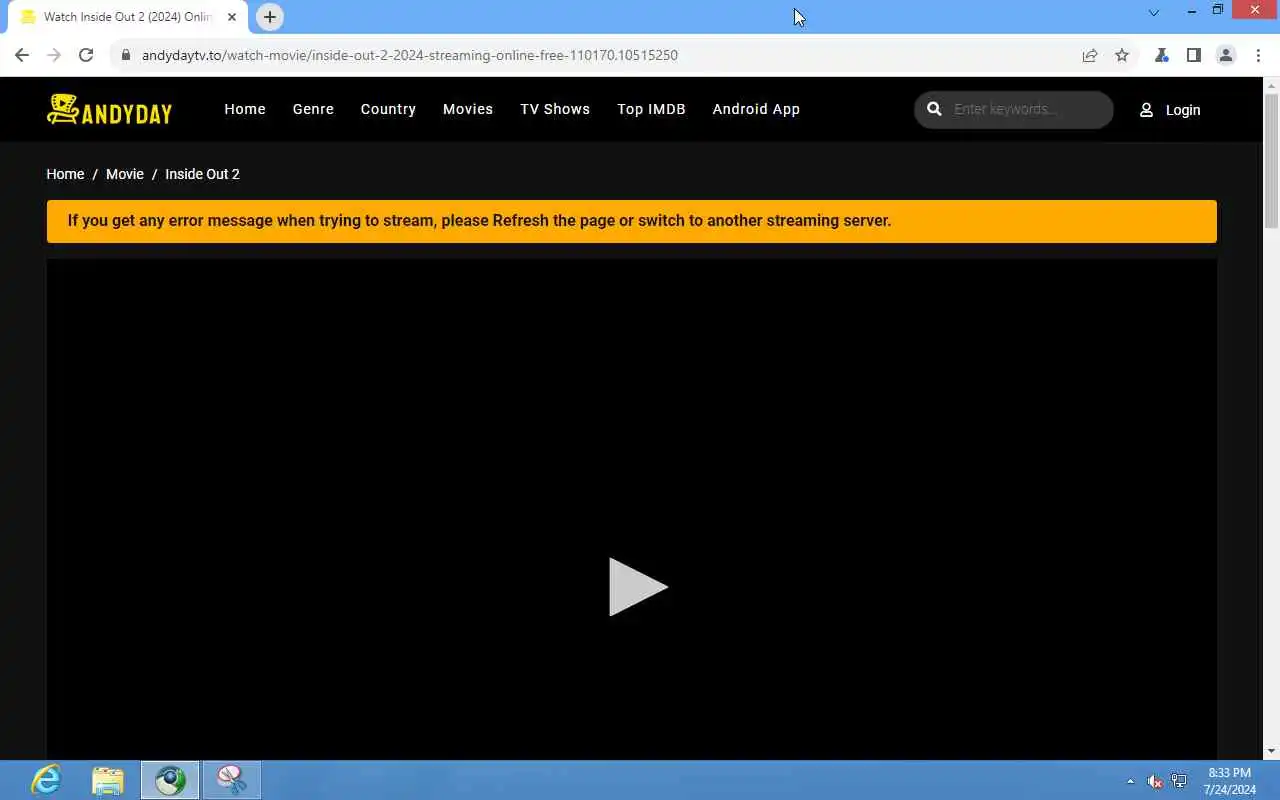The width and height of the screenshot is (1280, 800).
Task: Open the Home nav menu item
Action: (245, 109)
